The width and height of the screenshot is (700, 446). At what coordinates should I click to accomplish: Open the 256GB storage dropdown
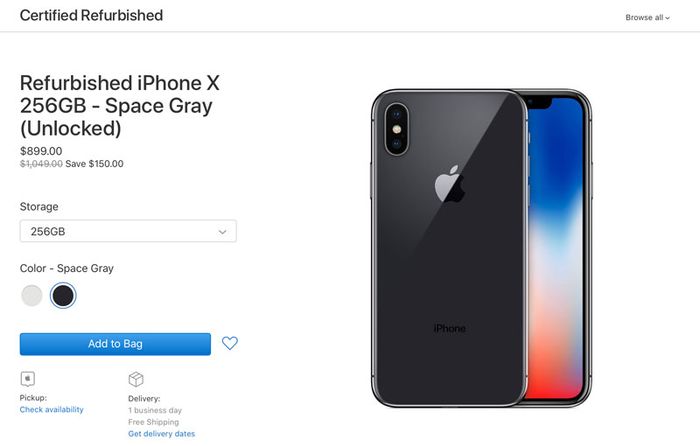pyautogui.click(x=128, y=231)
